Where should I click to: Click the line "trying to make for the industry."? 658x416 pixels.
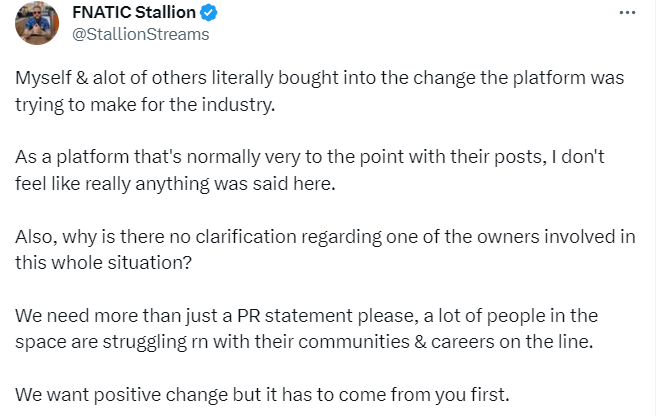(145, 105)
